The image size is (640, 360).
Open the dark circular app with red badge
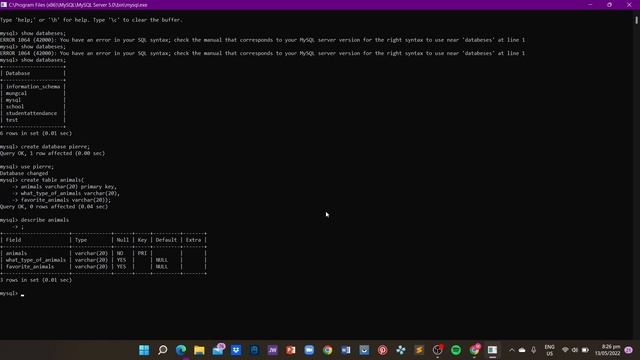point(438,349)
